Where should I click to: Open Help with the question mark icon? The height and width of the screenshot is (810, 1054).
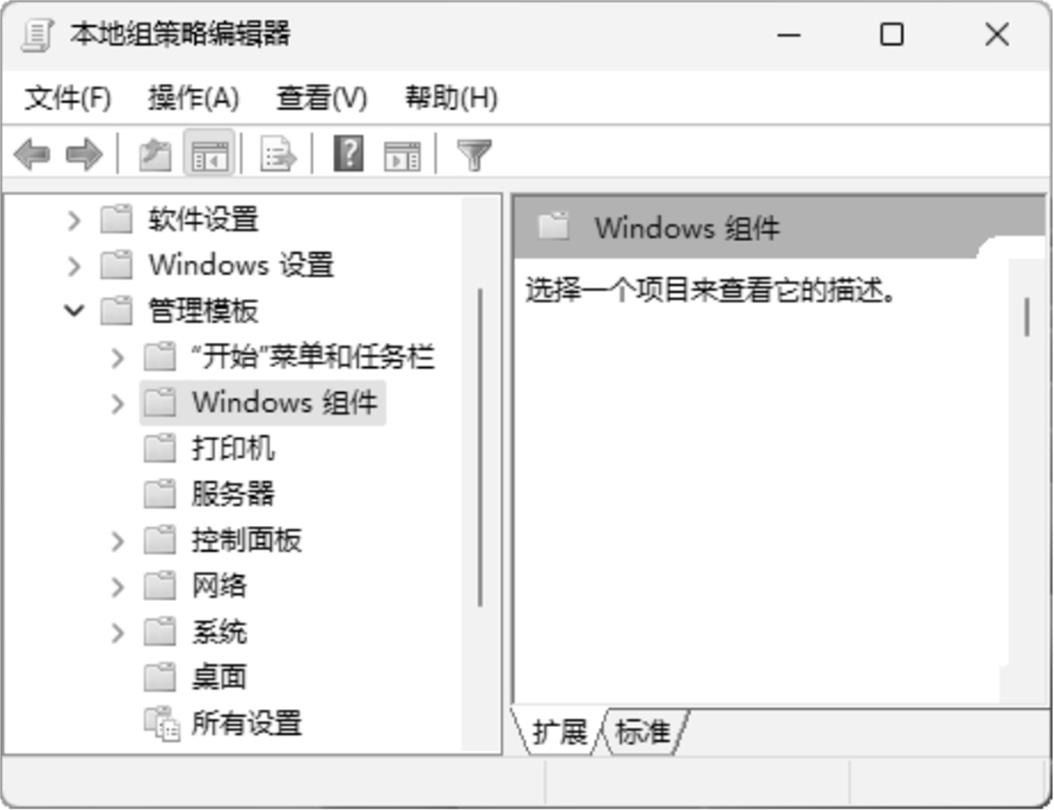coord(349,153)
